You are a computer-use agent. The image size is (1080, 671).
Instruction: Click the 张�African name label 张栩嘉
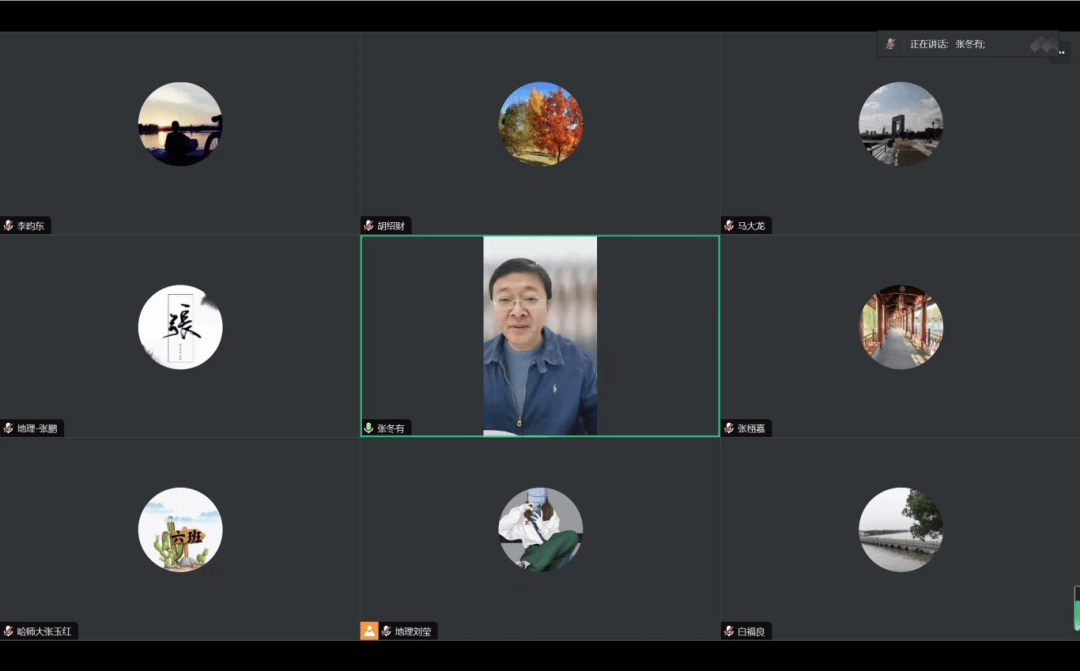[x=754, y=428]
